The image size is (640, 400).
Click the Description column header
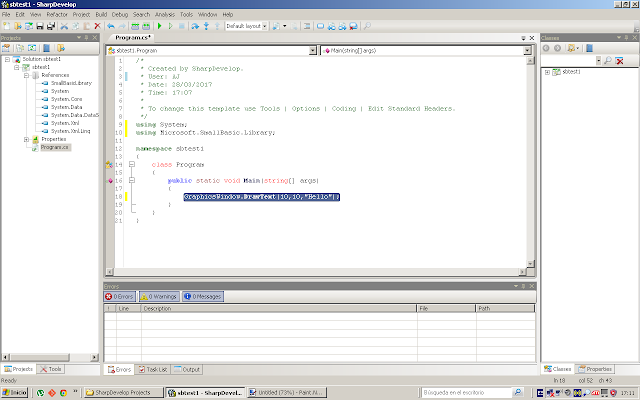point(279,309)
